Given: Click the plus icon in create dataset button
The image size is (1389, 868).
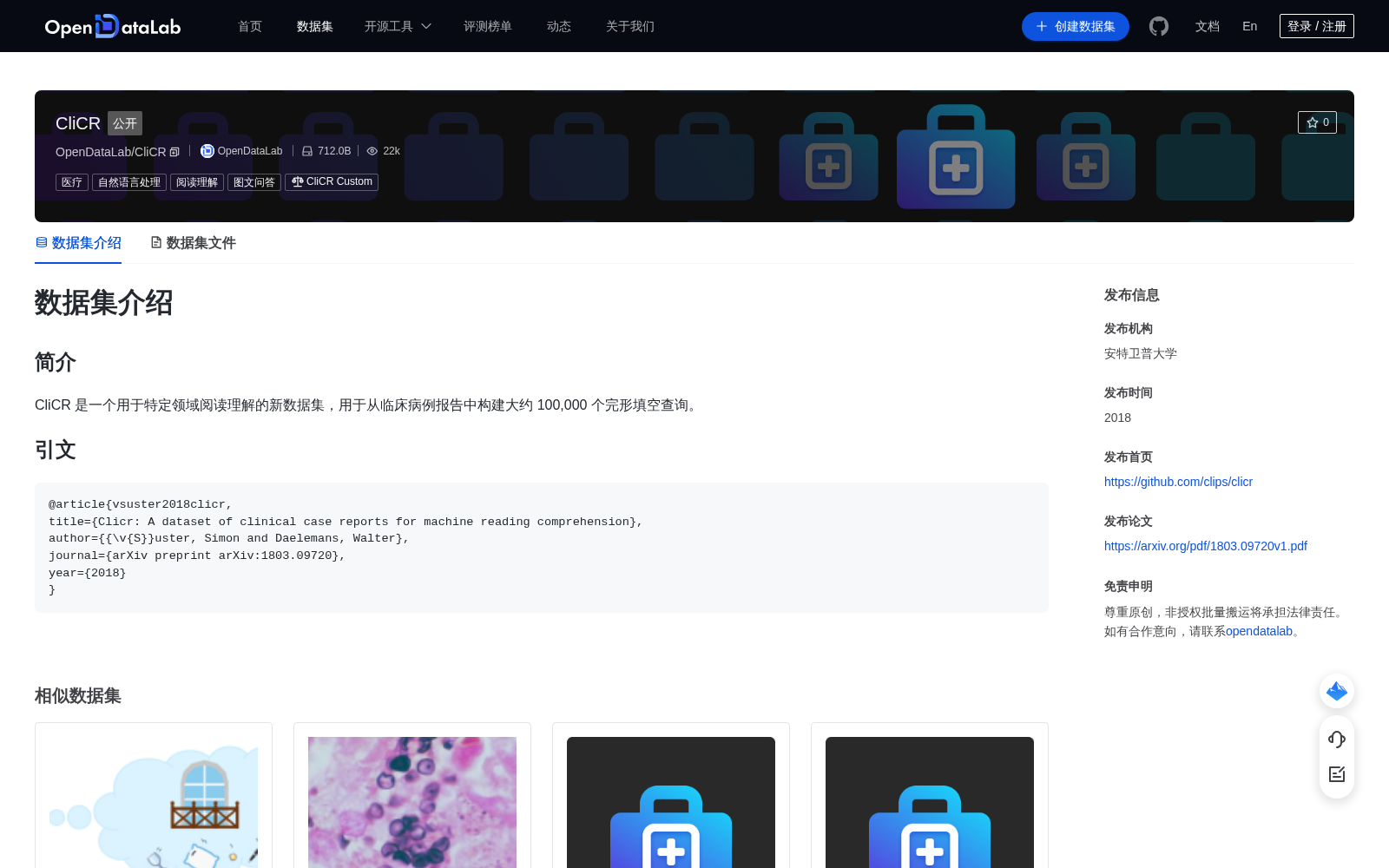Looking at the screenshot, I should click(x=1042, y=26).
